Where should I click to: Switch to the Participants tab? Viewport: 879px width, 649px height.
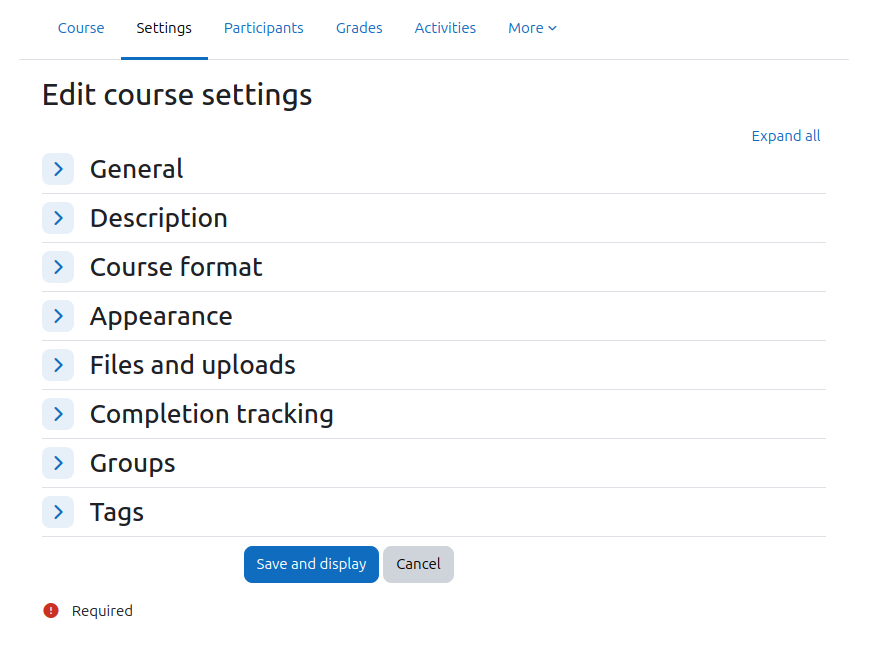click(263, 28)
